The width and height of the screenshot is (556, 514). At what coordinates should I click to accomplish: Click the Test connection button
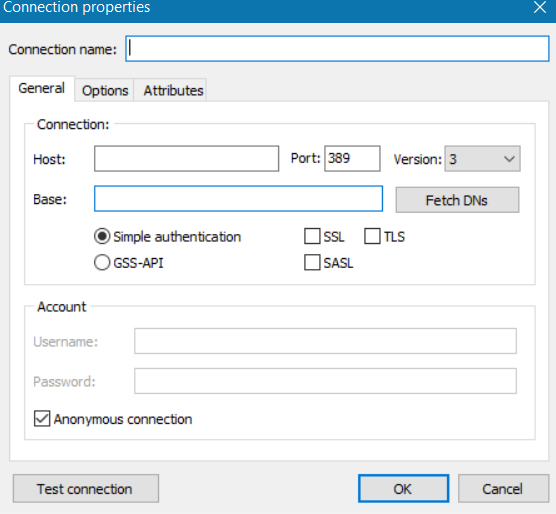point(86,489)
